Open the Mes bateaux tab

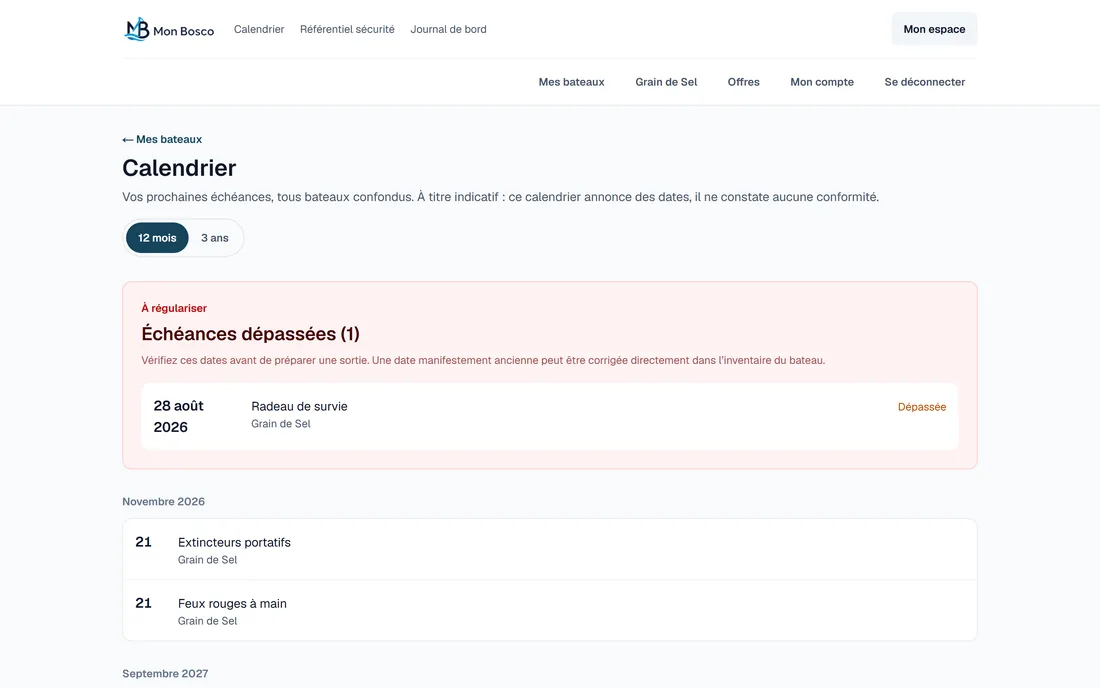tap(571, 82)
